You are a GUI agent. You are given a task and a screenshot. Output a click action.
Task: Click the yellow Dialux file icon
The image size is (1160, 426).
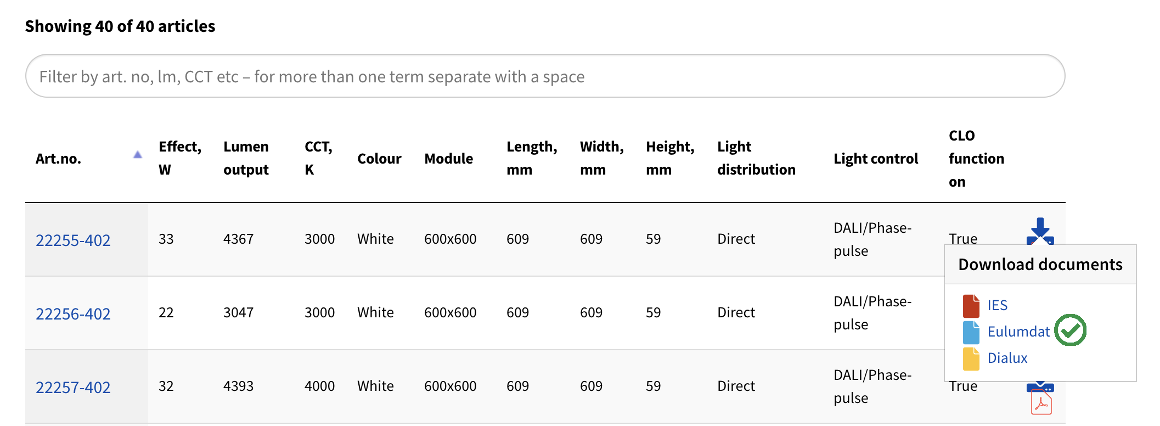coord(971,358)
